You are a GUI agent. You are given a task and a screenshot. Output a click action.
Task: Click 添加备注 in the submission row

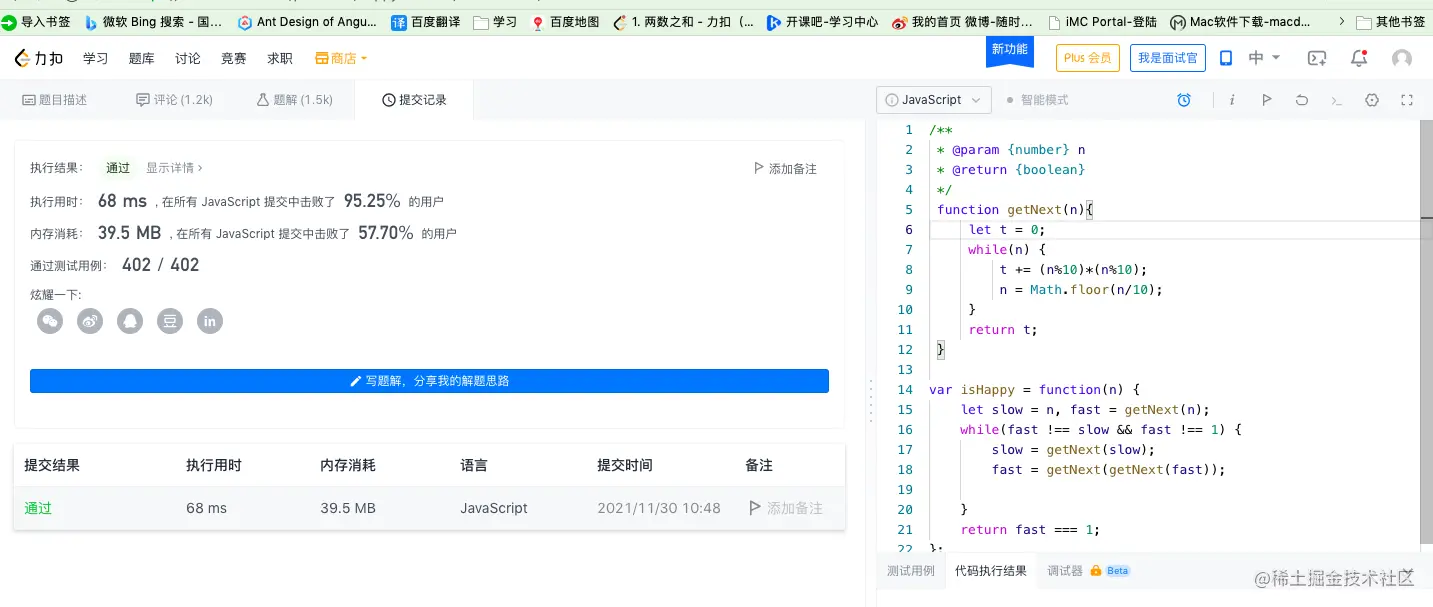[786, 508]
